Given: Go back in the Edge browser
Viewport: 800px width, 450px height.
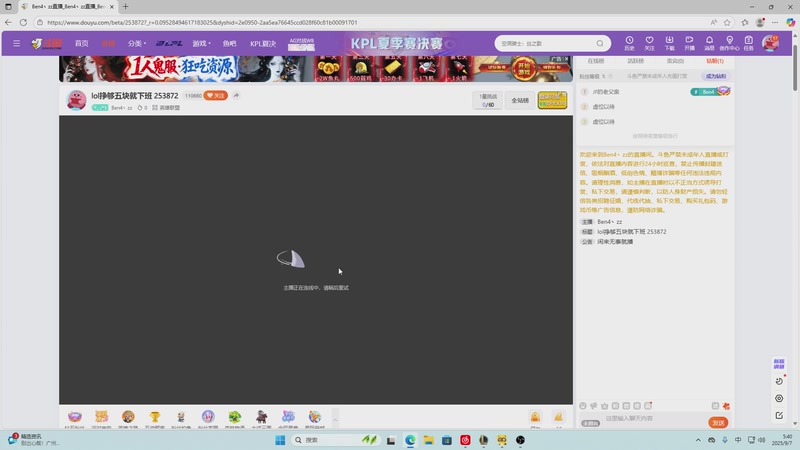Looking at the screenshot, I should pos(8,22).
